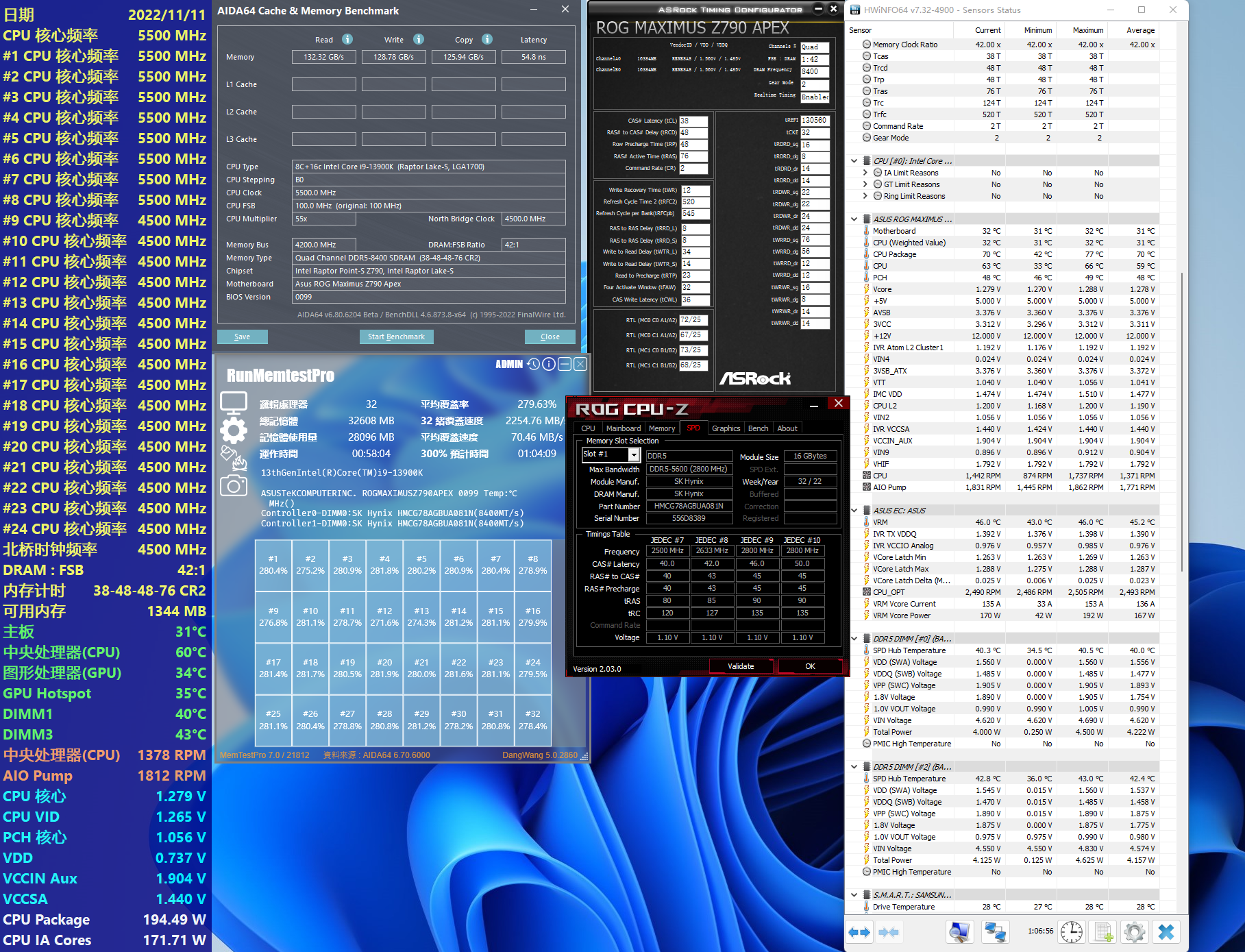Click RunMemtestPro camera screenshot icon
Image resolution: width=1245 pixels, height=952 pixels.
[x=234, y=485]
